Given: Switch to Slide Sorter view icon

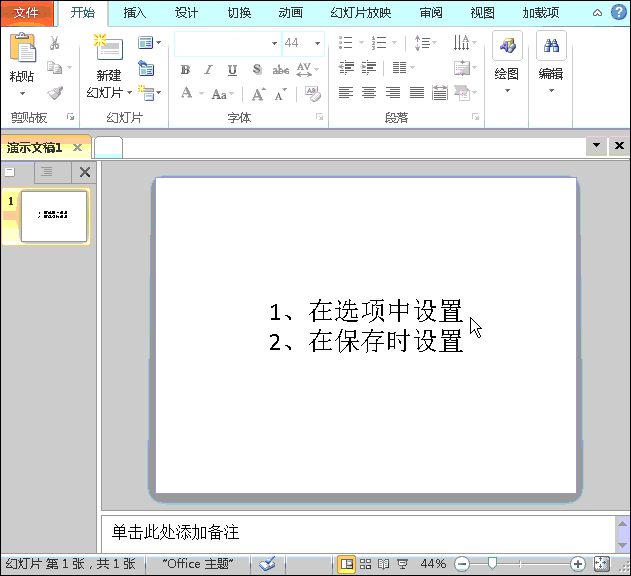Looking at the screenshot, I should (366, 564).
